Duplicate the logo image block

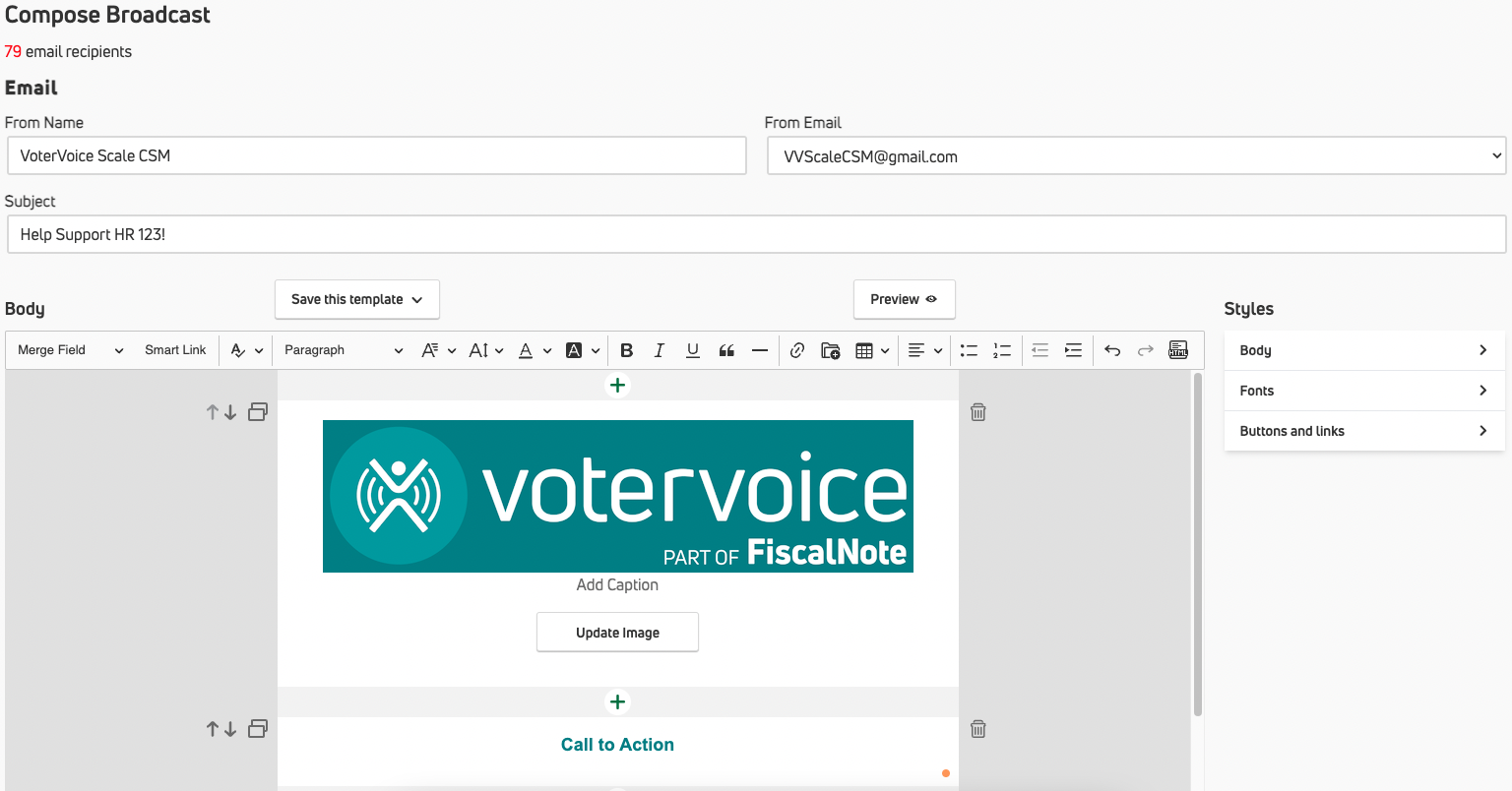pyautogui.click(x=258, y=412)
